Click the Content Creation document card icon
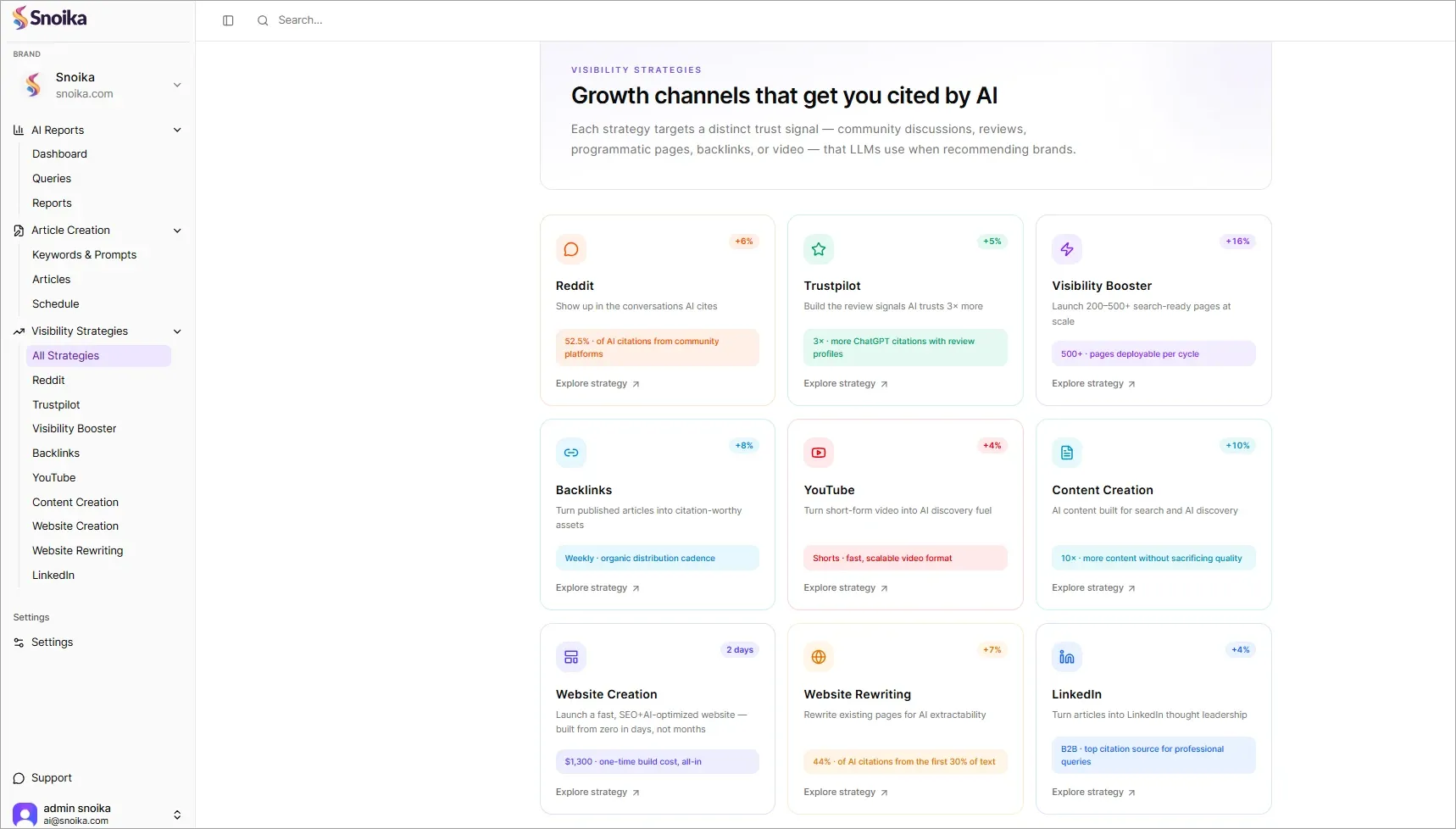Screen dimensions: 1456x829 point(1067,453)
